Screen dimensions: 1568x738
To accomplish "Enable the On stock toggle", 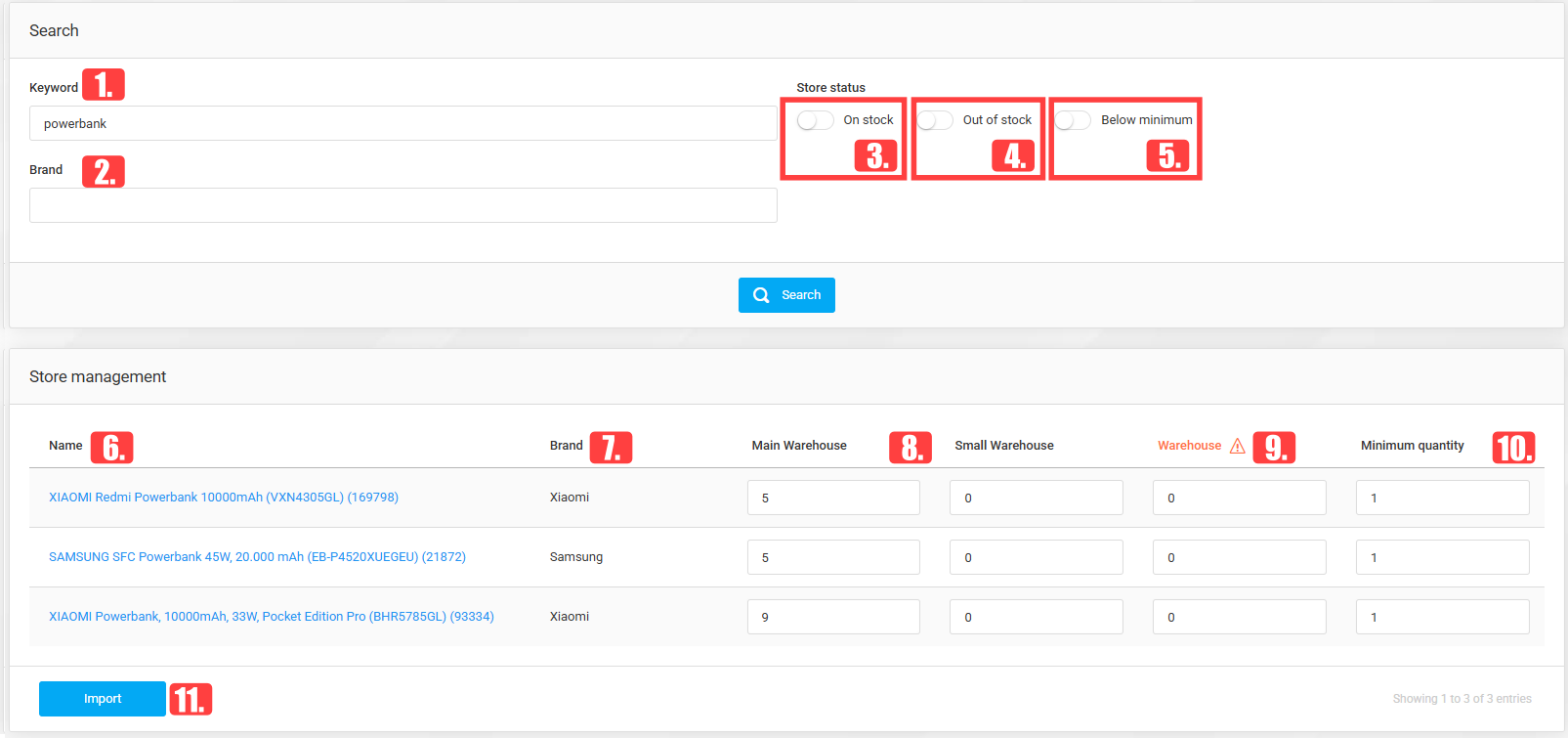I will [815, 120].
